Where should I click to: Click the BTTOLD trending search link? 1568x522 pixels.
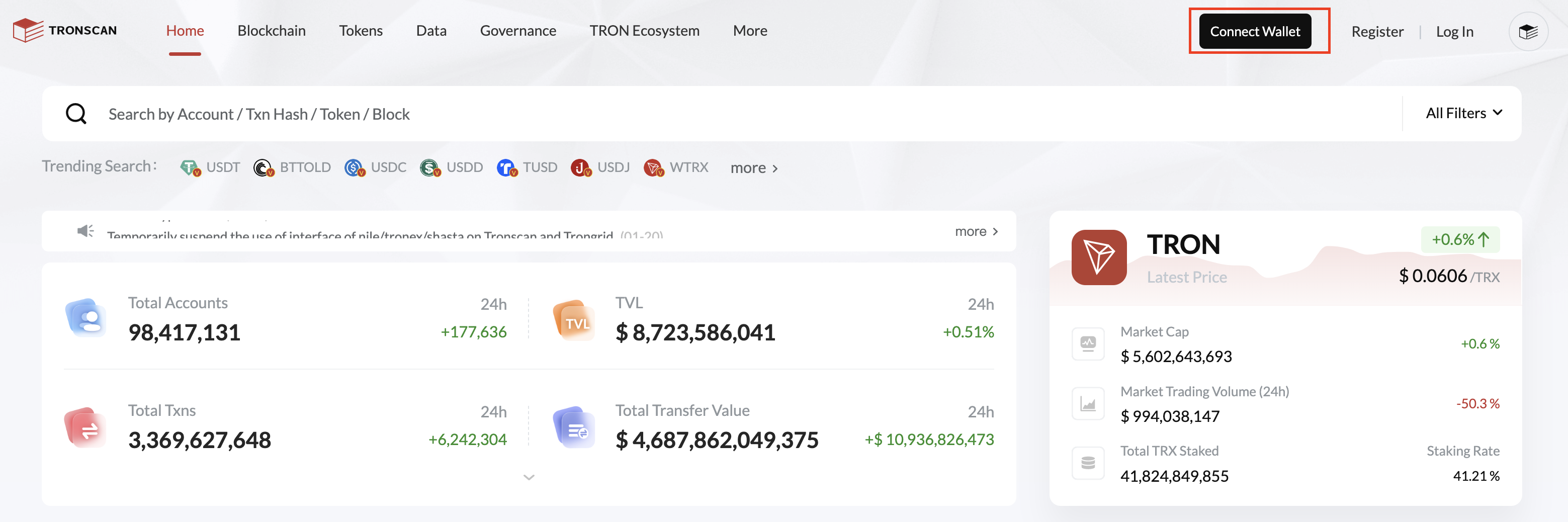[305, 167]
